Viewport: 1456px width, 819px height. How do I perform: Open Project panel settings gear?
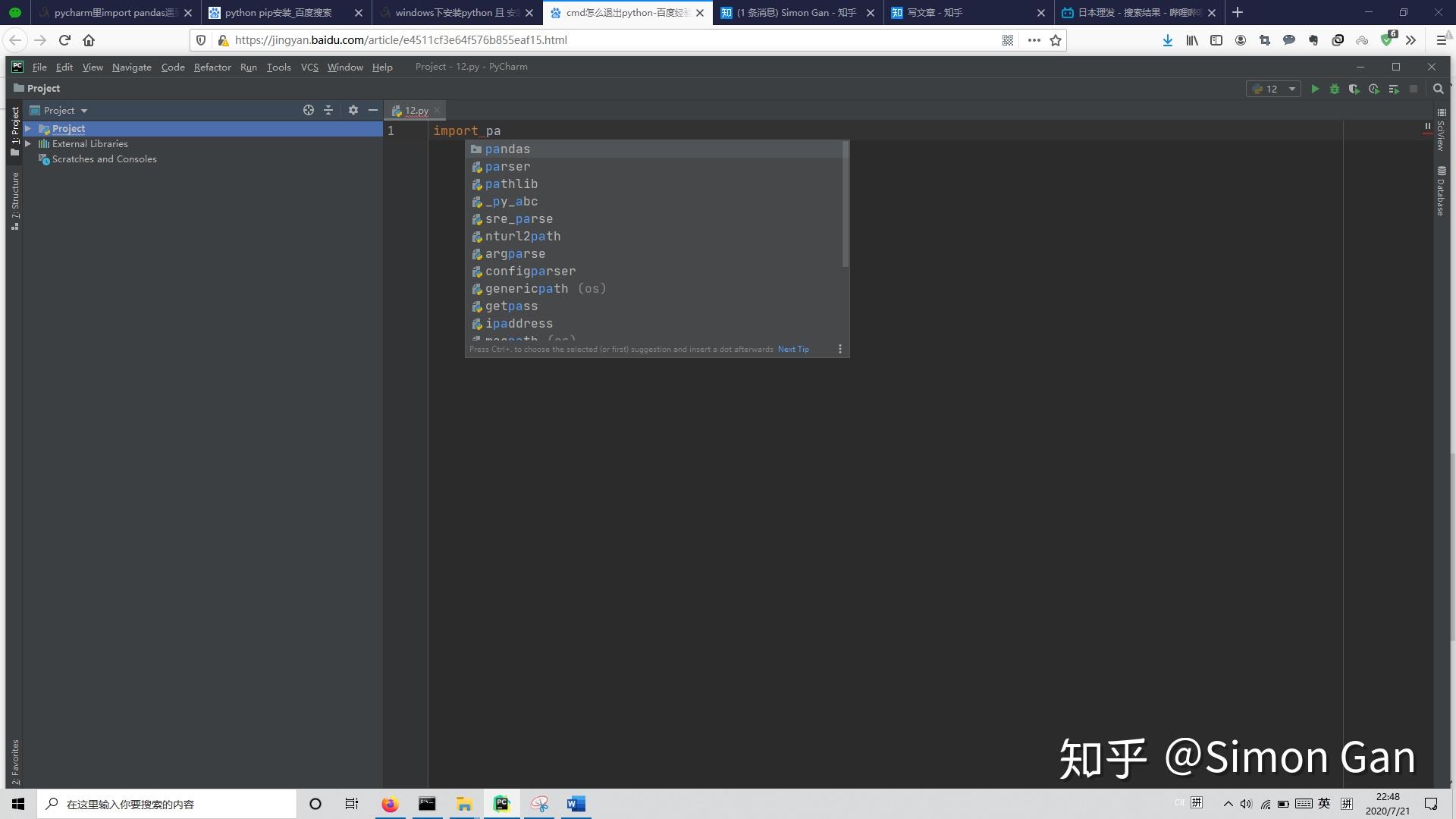(x=353, y=110)
